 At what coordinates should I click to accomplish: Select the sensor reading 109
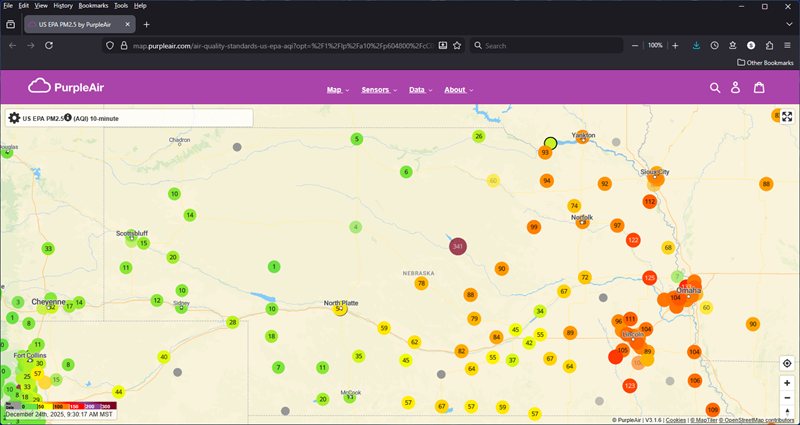tap(713, 410)
